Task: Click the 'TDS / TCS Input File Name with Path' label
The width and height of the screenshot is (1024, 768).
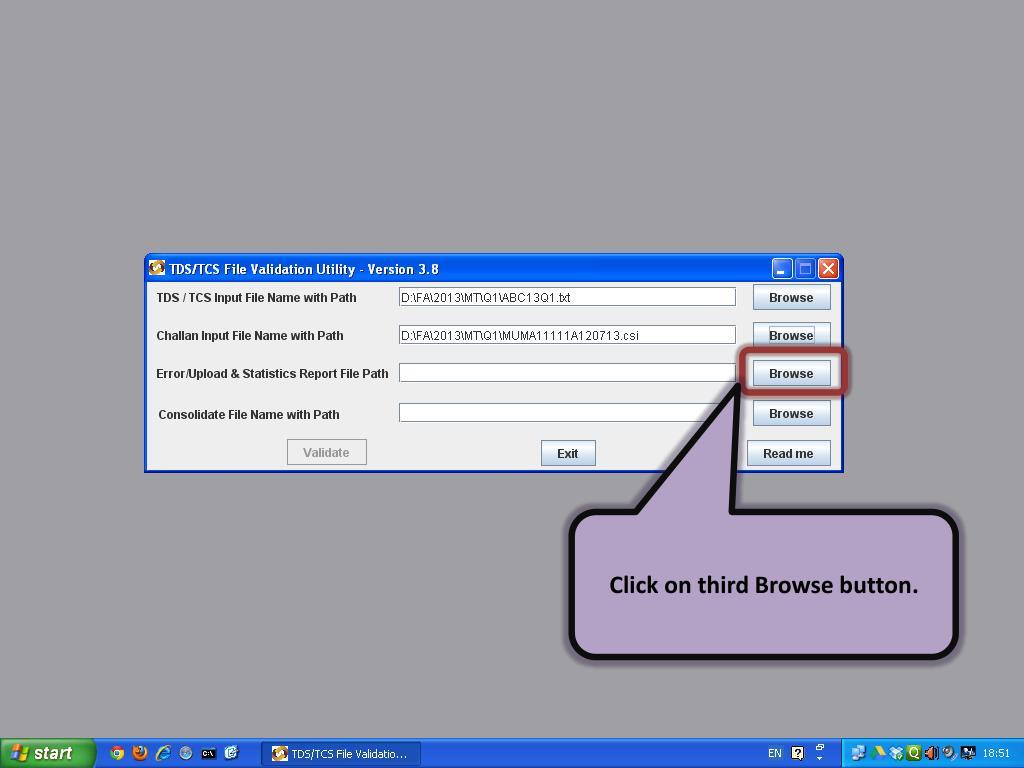Action: pos(256,298)
